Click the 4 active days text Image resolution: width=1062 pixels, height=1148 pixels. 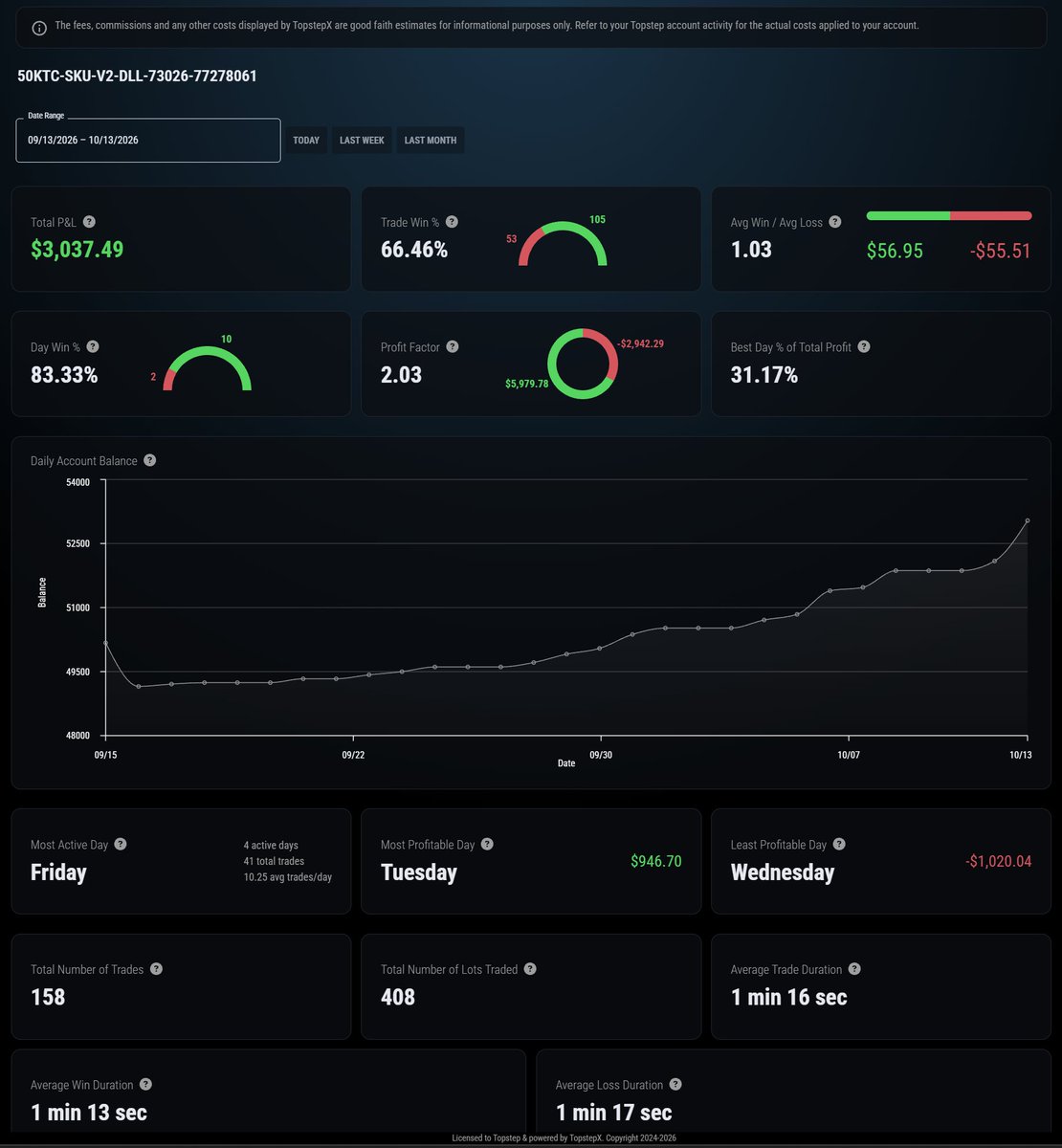[x=271, y=846]
